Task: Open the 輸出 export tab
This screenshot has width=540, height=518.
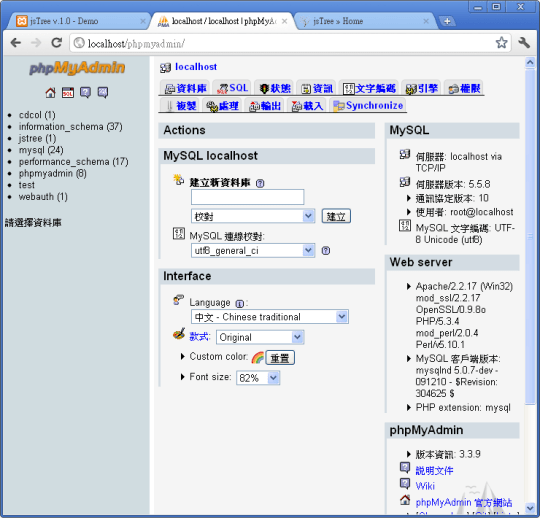Action: (265, 105)
